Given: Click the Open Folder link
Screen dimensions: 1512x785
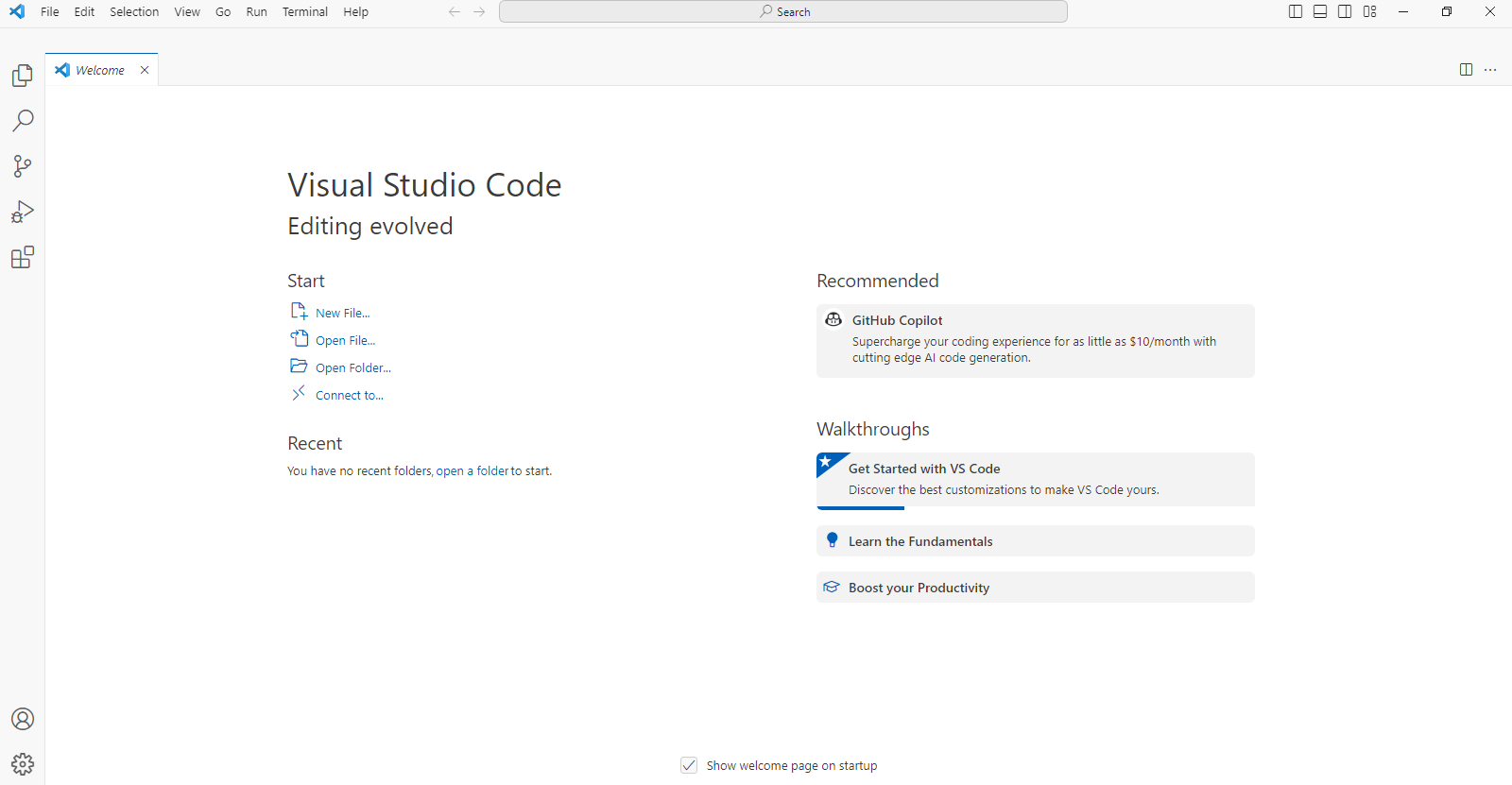Looking at the screenshot, I should point(352,367).
